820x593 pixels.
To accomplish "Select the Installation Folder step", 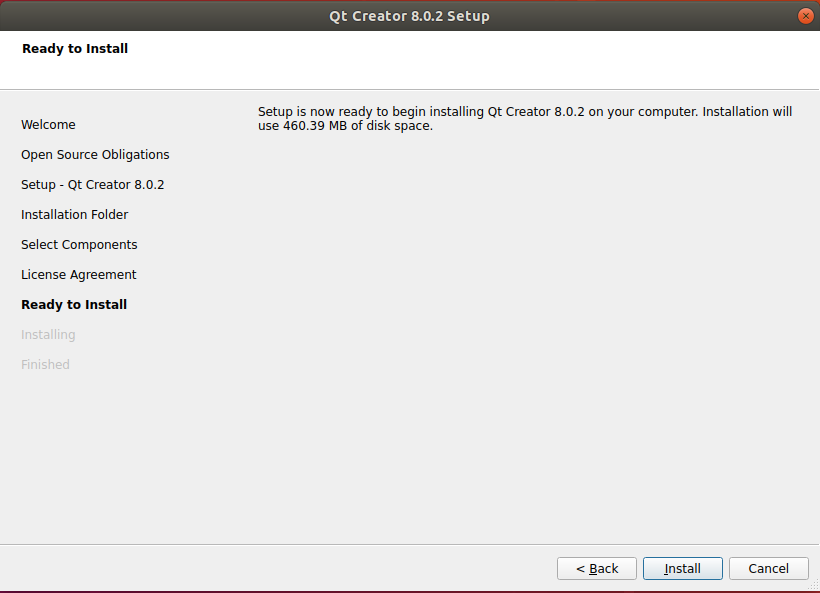I will pos(74,215).
